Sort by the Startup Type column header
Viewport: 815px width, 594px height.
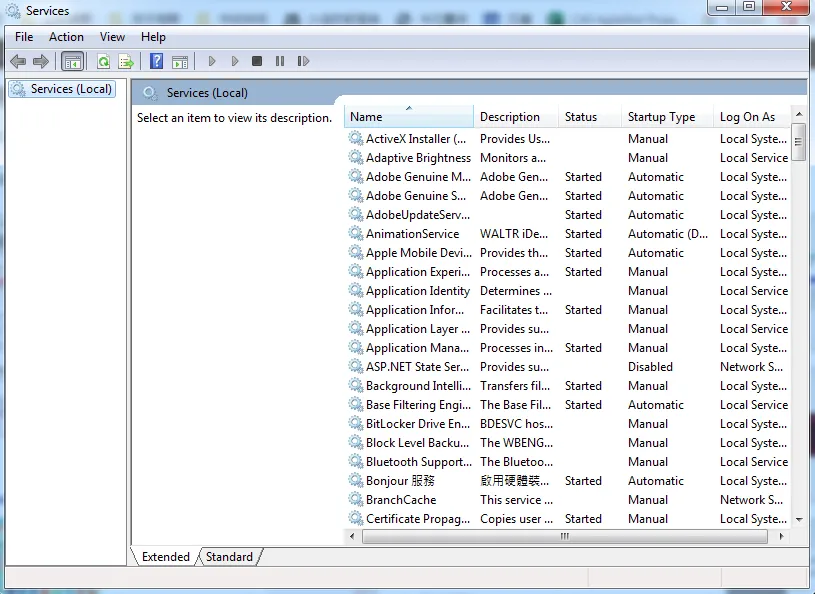[x=667, y=116]
